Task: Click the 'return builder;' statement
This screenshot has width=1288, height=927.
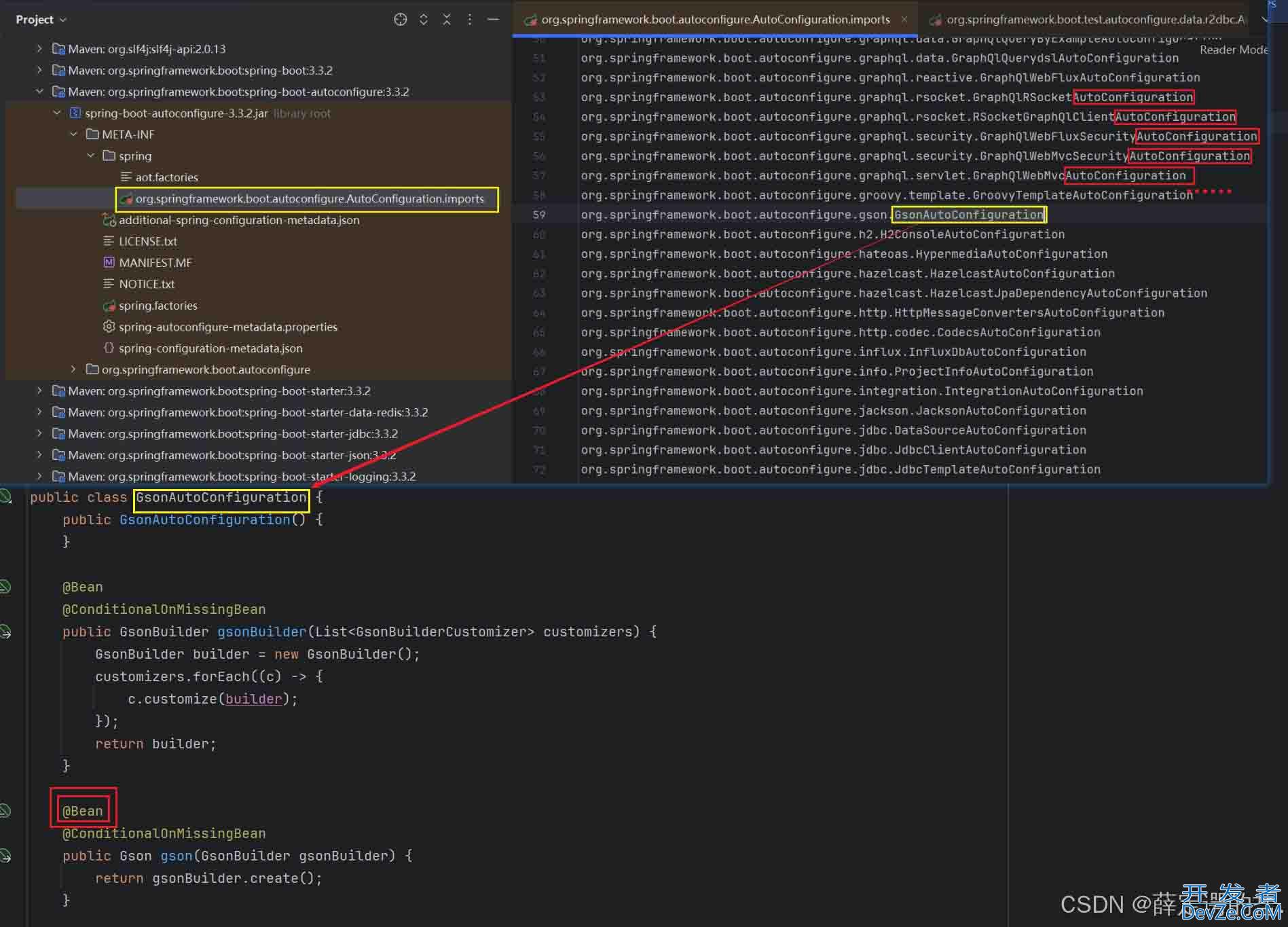Action: (155, 744)
